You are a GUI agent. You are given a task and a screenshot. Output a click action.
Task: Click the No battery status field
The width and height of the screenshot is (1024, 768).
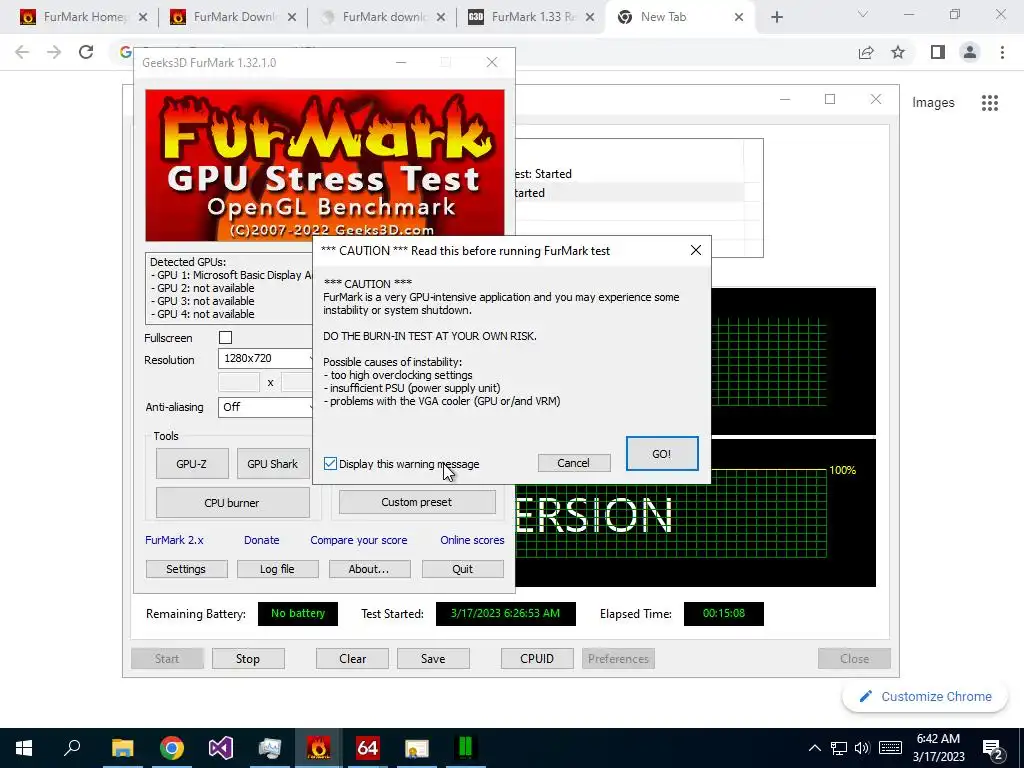pos(298,613)
